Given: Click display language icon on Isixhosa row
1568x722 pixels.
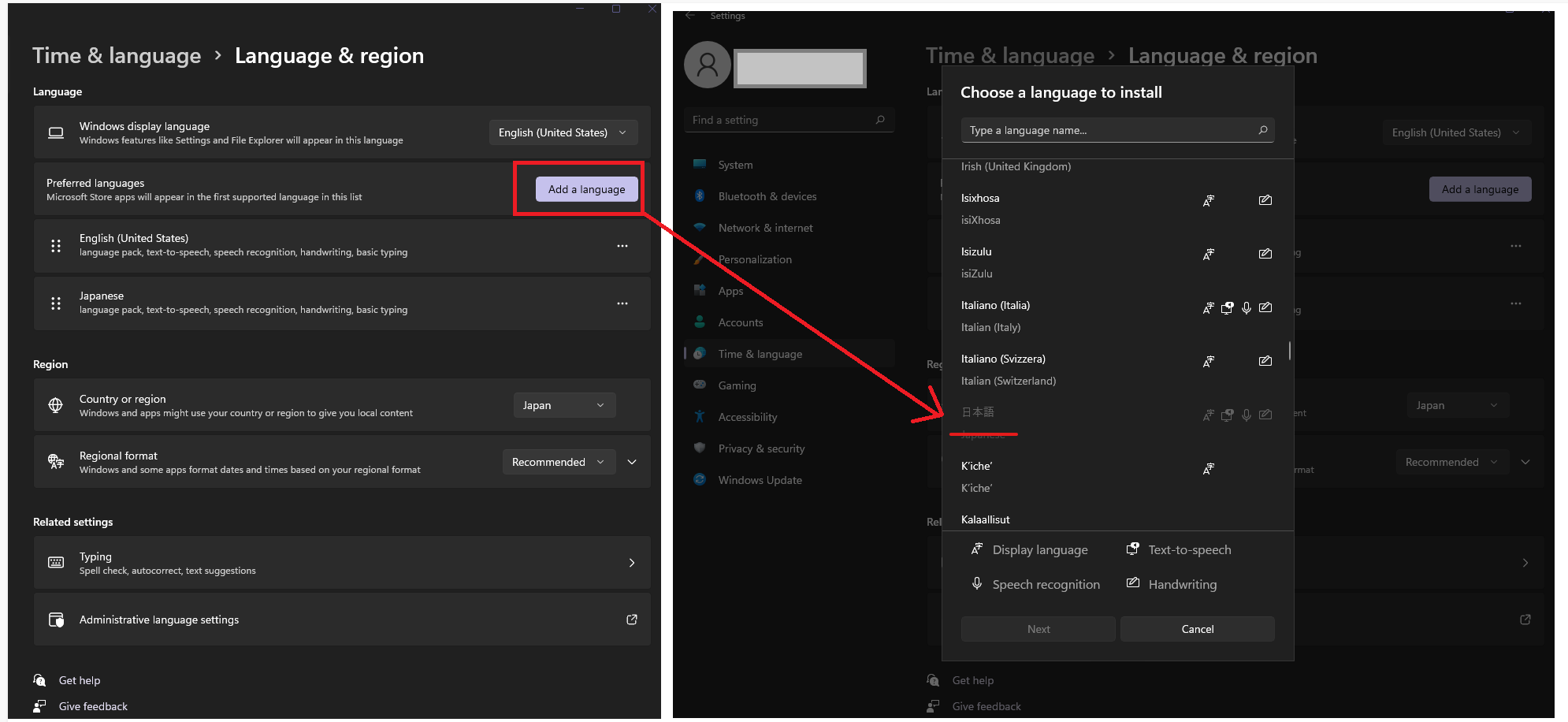Looking at the screenshot, I should (x=1209, y=200).
